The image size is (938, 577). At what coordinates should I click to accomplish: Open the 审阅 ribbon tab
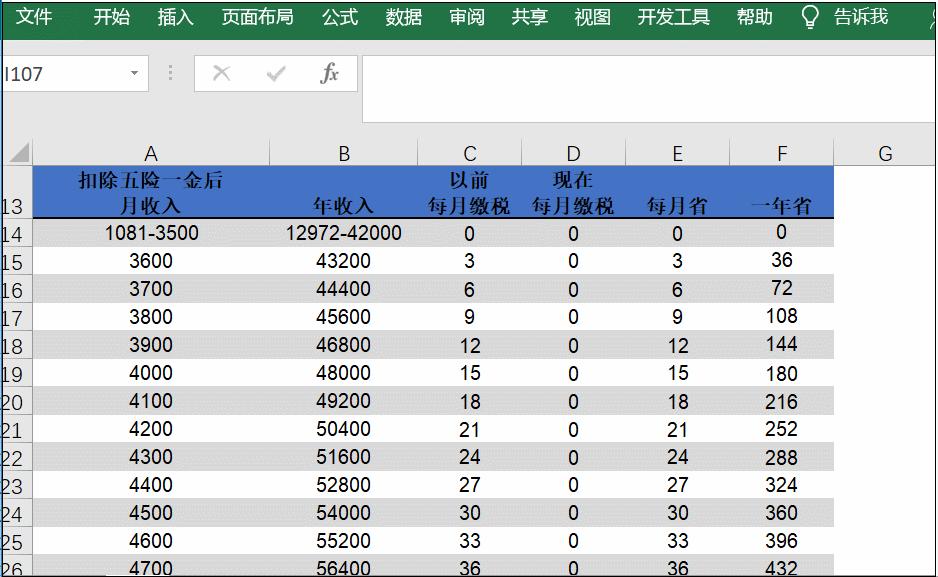pos(465,17)
